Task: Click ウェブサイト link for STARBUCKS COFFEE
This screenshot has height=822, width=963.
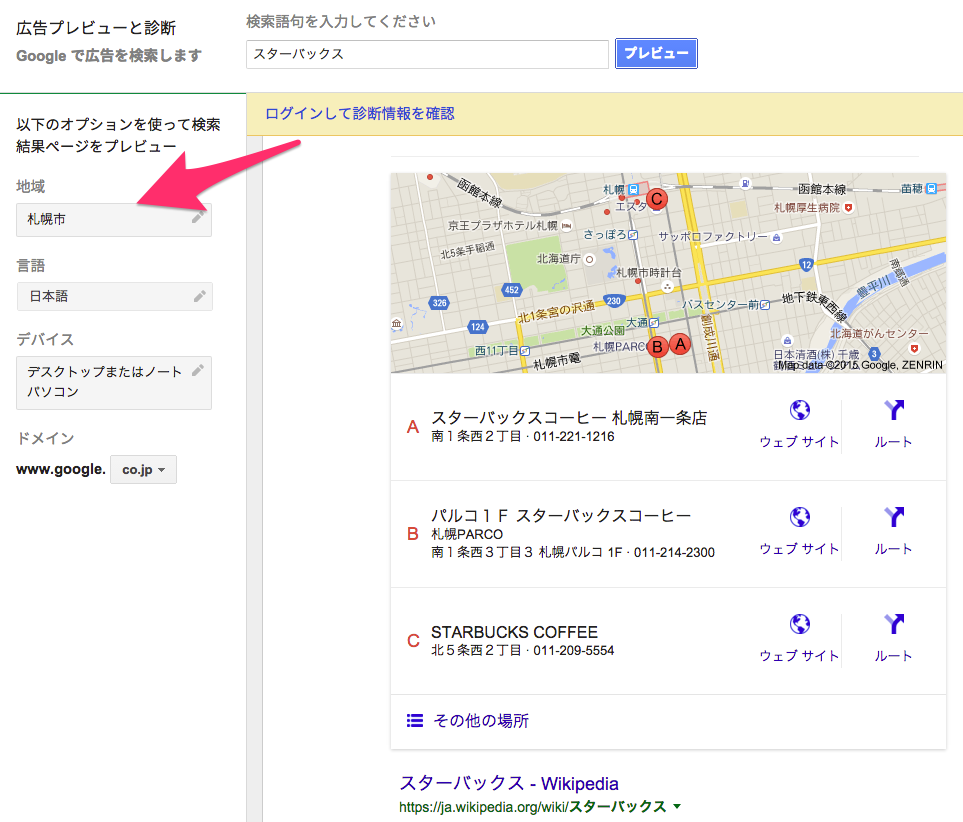Action: tap(799, 656)
